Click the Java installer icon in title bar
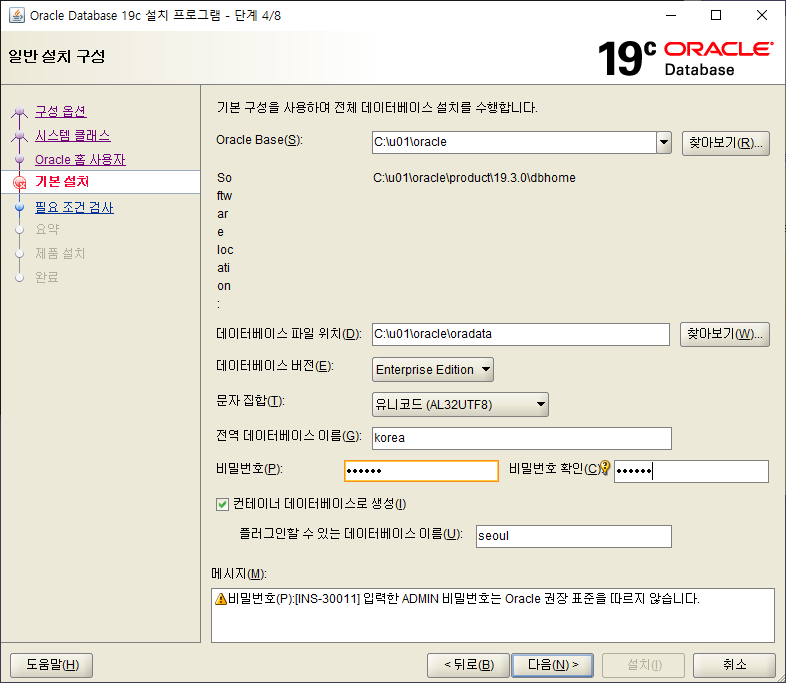 [17, 15]
